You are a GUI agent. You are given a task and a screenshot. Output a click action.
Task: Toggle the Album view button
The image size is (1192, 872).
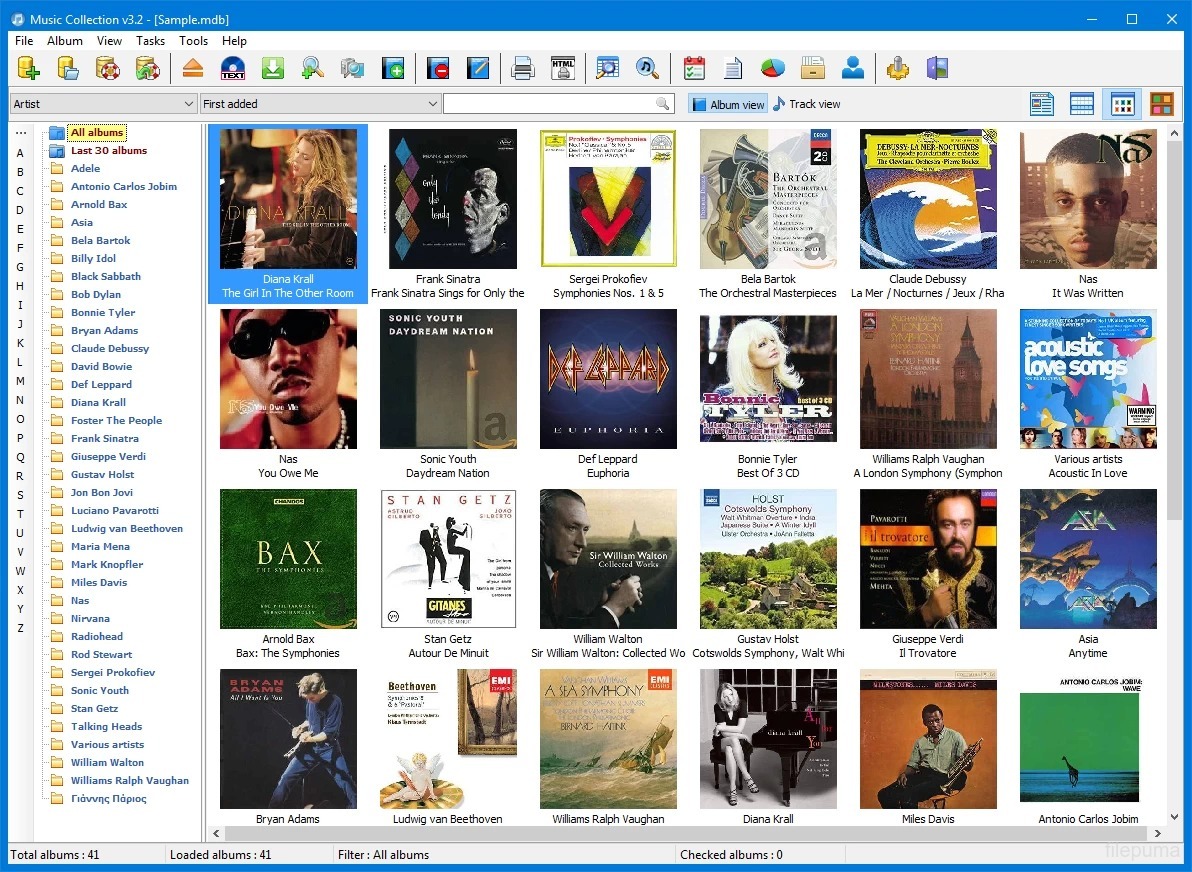[x=728, y=104]
